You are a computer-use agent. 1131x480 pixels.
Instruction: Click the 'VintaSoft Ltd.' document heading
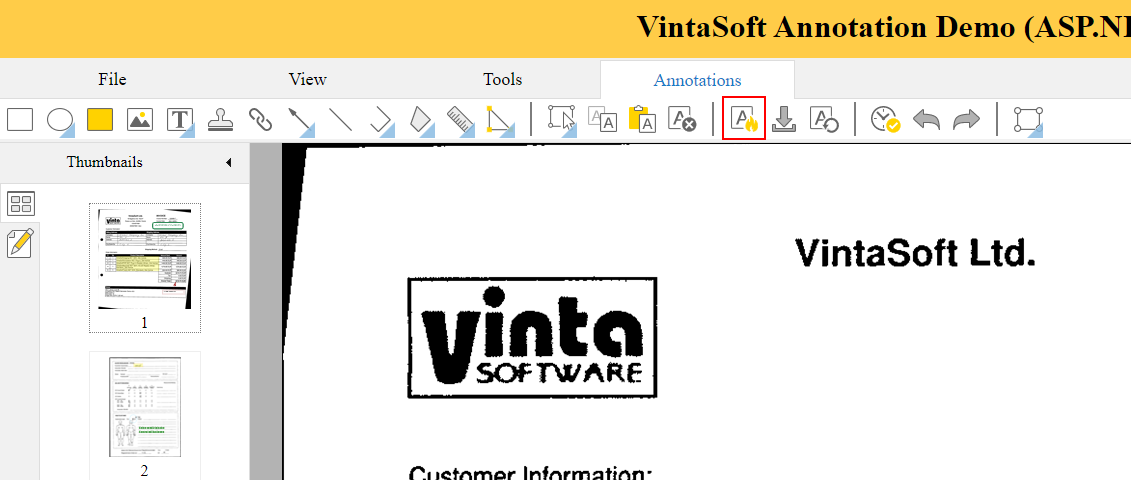pyautogui.click(x=915, y=253)
